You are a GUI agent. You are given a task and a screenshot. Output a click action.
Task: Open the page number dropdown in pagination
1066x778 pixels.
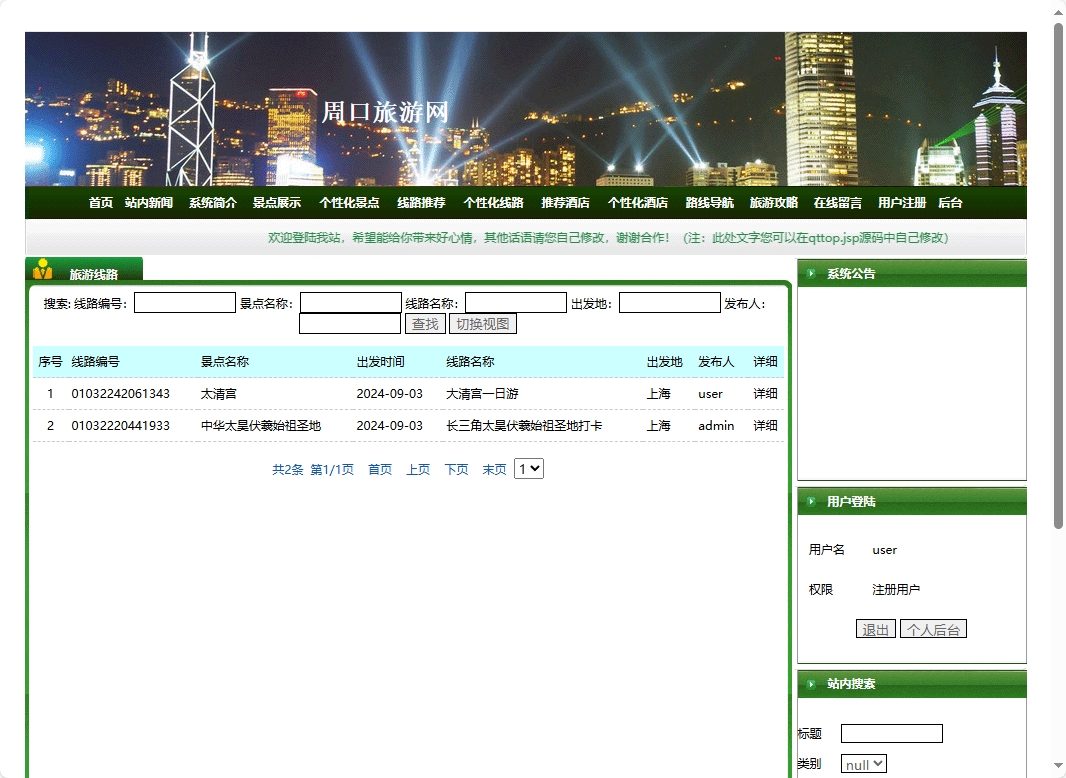tap(529, 468)
